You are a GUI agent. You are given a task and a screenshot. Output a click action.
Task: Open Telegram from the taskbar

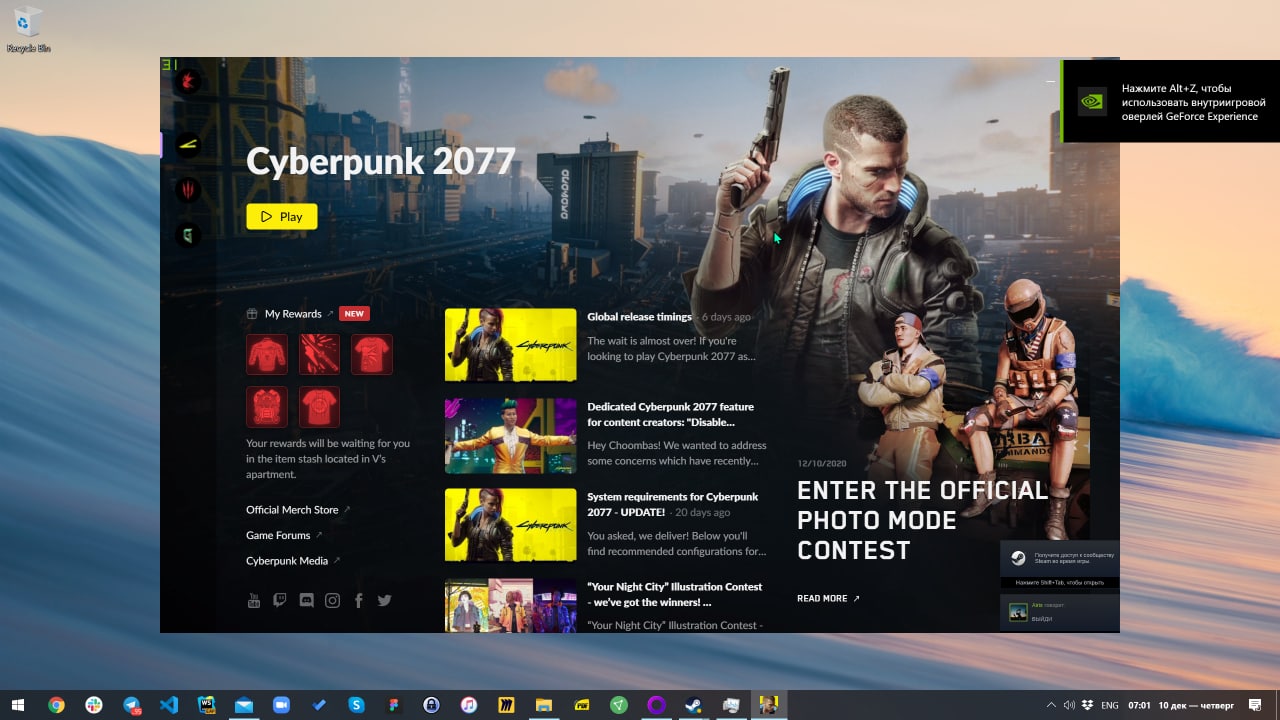point(131,705)
